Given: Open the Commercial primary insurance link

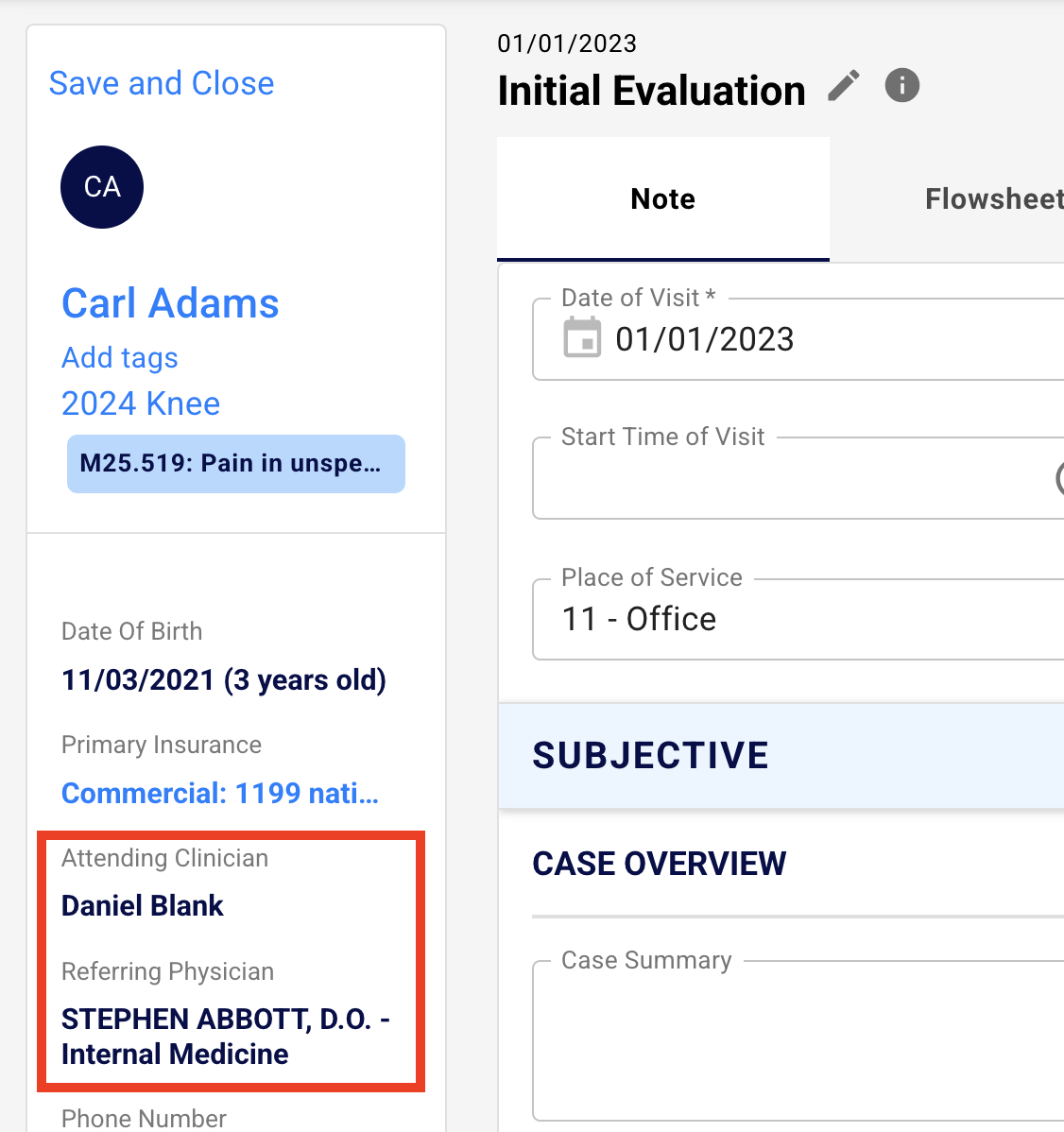Looking at the screenshot, I should tap(220, 793).
